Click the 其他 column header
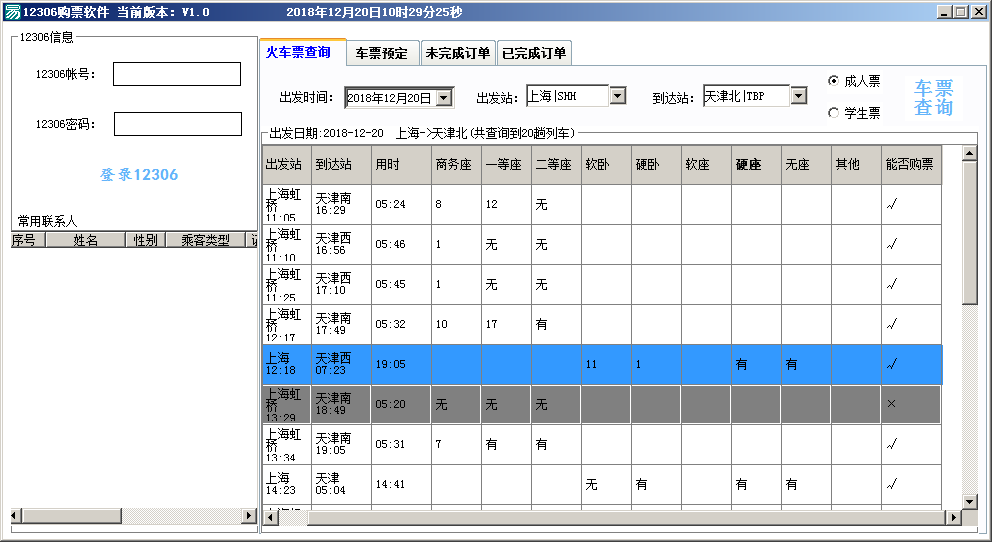992x542 pixels. [856, 164]
